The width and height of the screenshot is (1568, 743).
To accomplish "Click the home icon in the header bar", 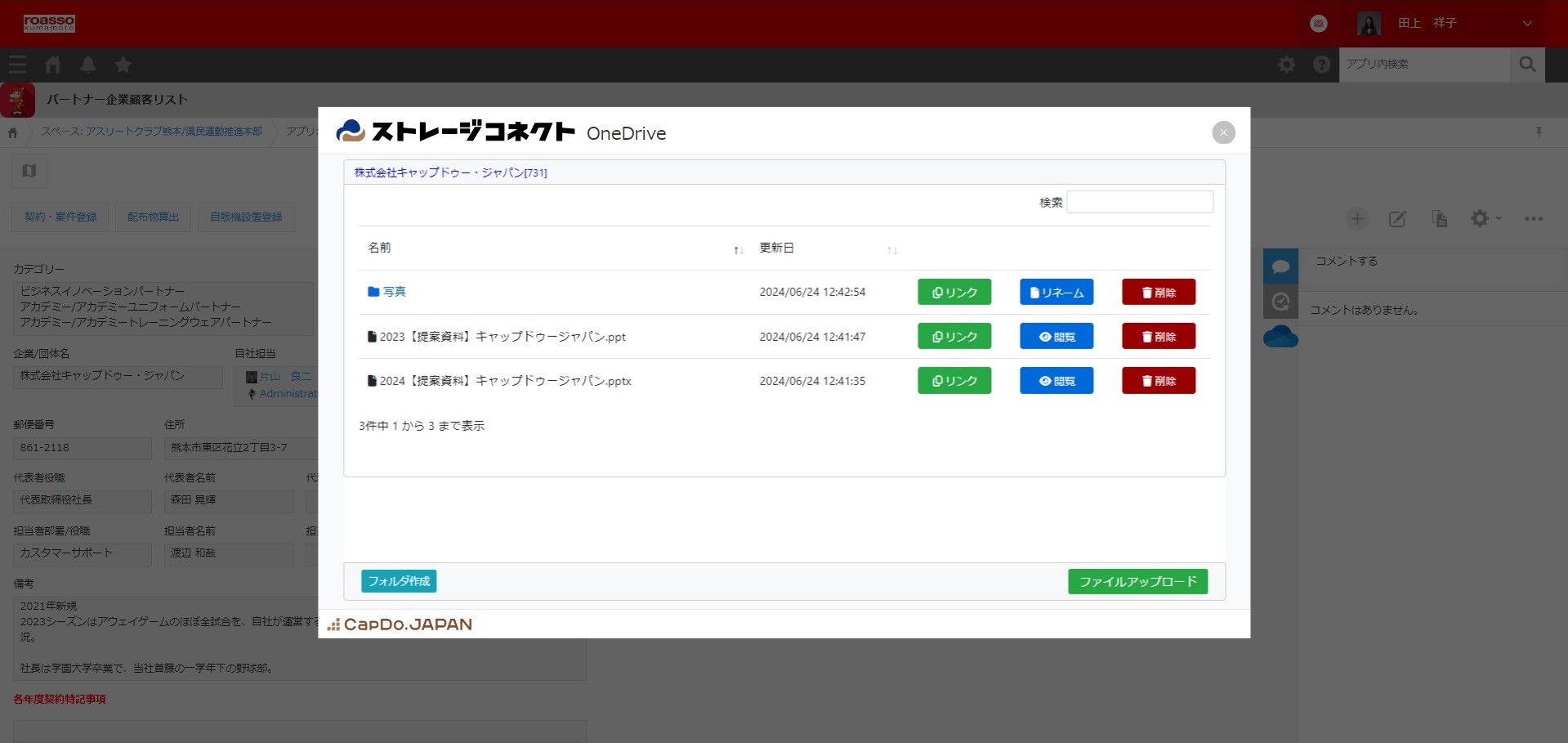I will [53, 65].
